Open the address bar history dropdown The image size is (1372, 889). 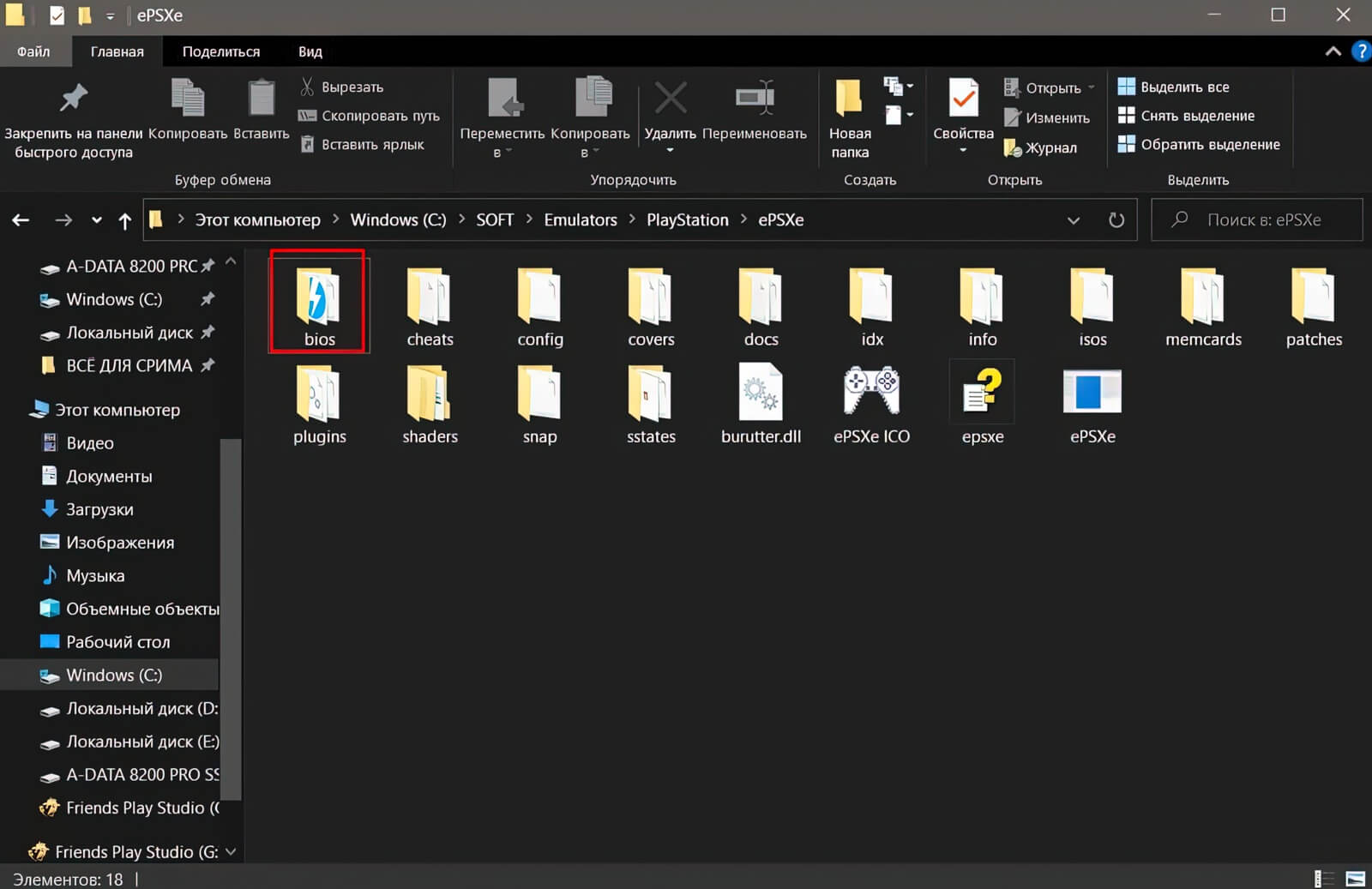(1073, 220)
